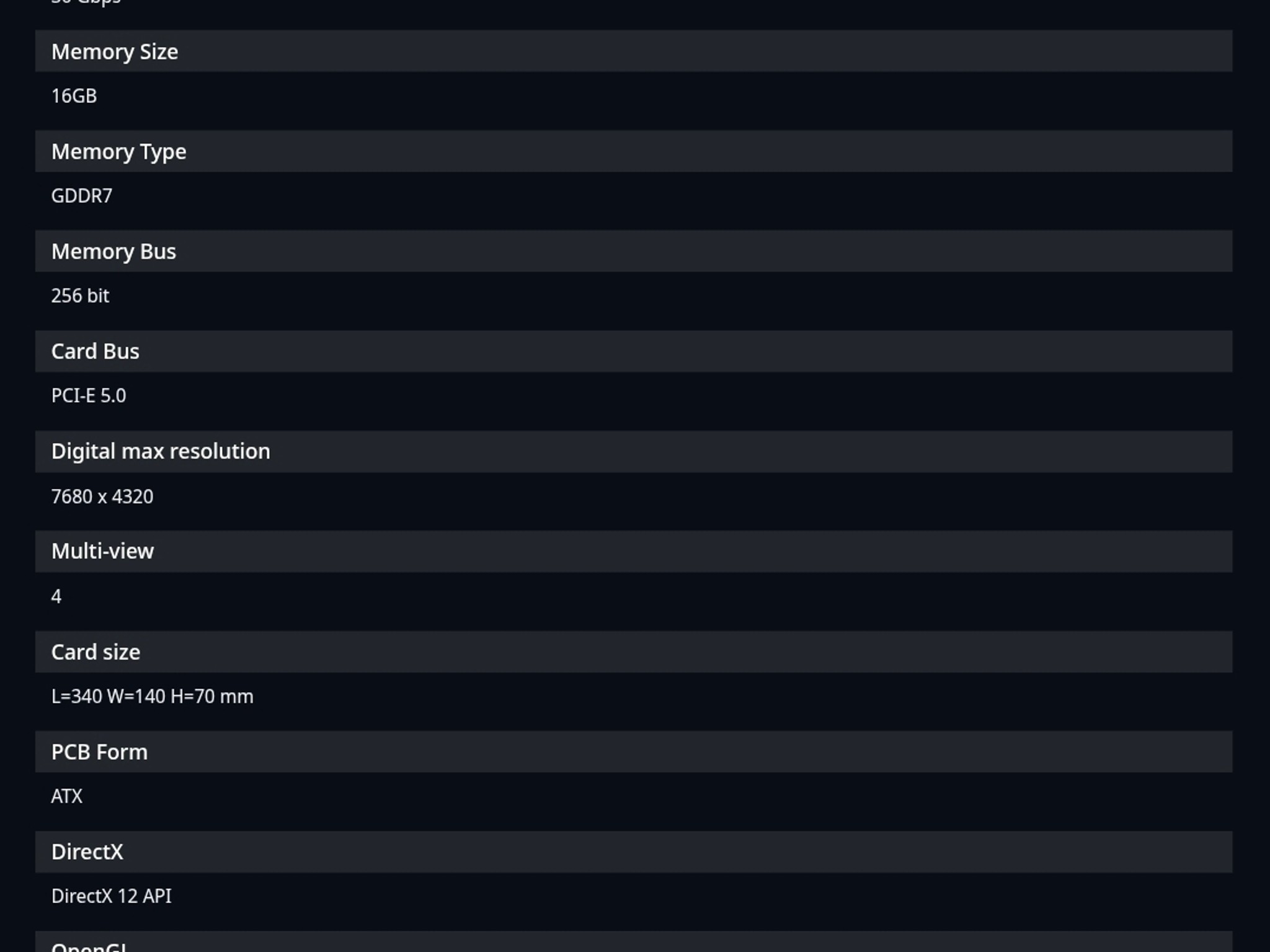
Task: Select the 256 bit value
Action: point(80,296)
